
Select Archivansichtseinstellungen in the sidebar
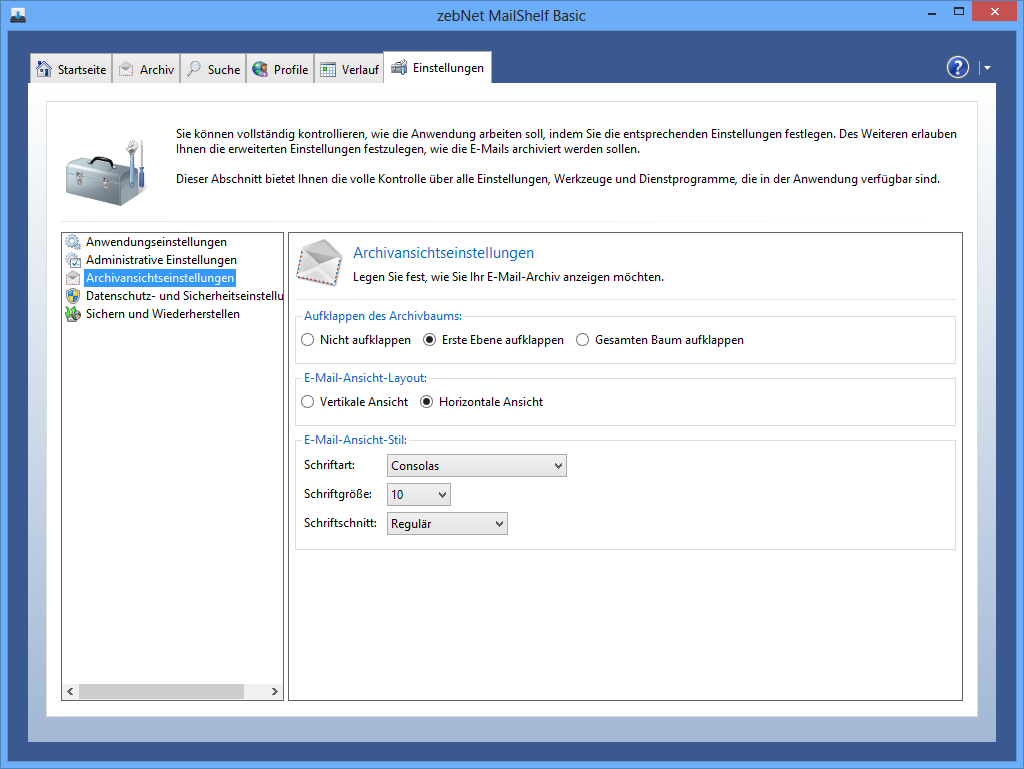coord(160,278)
